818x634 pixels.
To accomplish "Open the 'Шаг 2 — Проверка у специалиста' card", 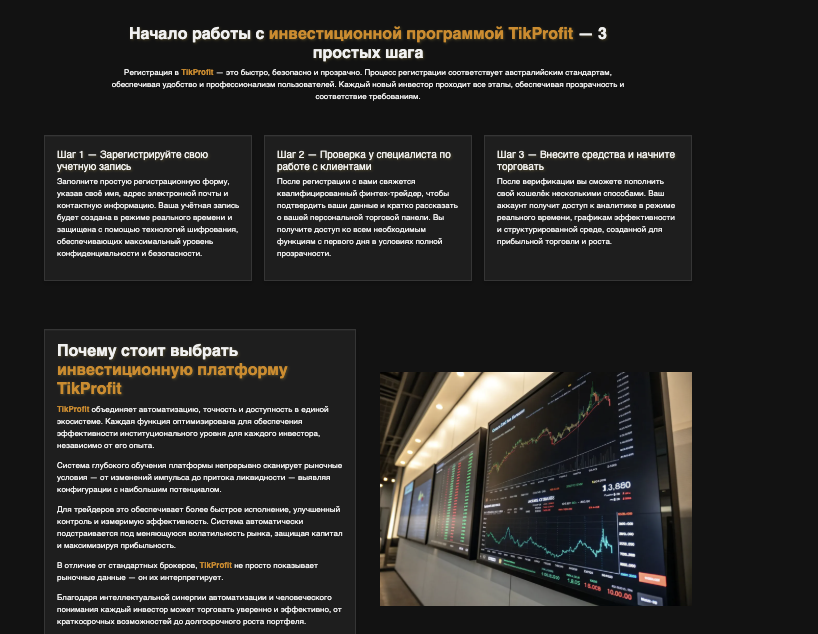I will coord(366,205).
